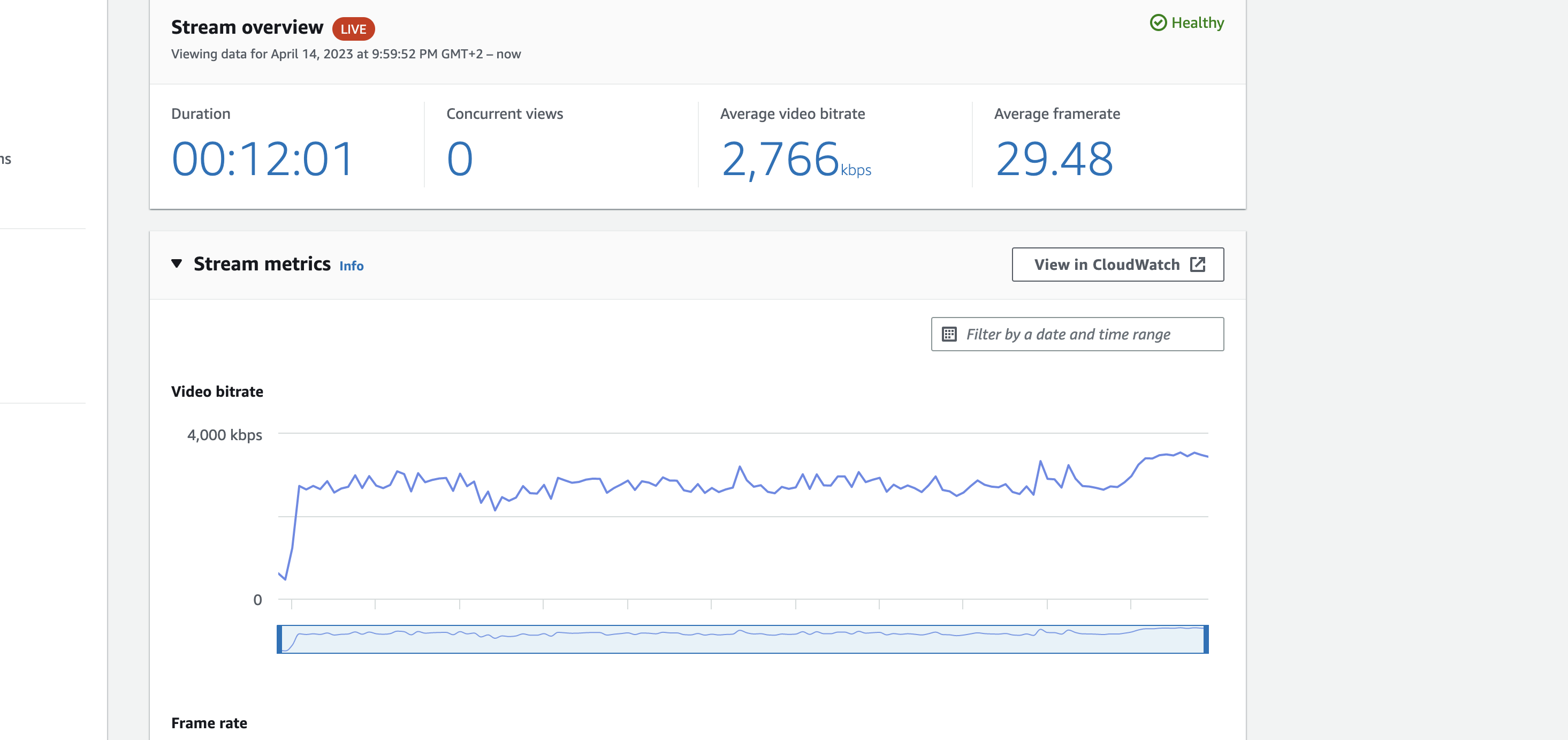
Task: Click the 0 axis label on bitrate chart
Action: pos(257,600)
